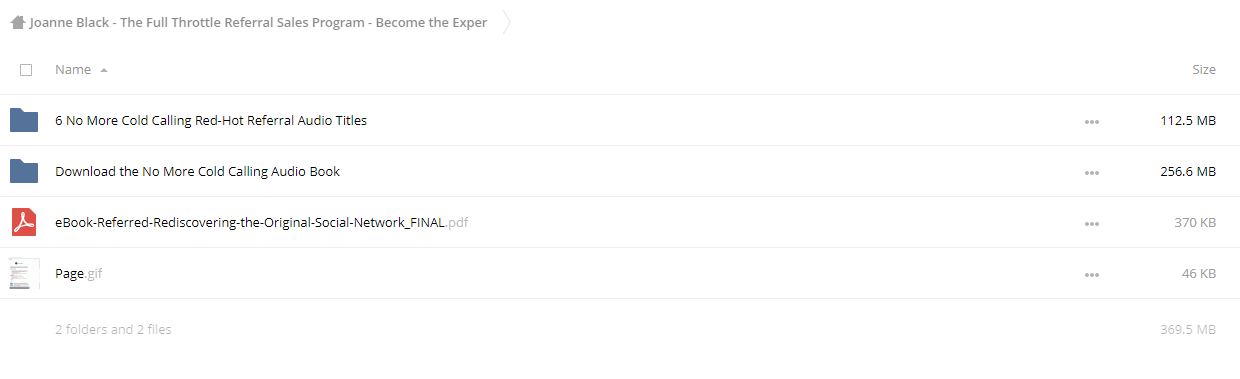
Task: Sort the file list by Name
Action: [73, 70]
